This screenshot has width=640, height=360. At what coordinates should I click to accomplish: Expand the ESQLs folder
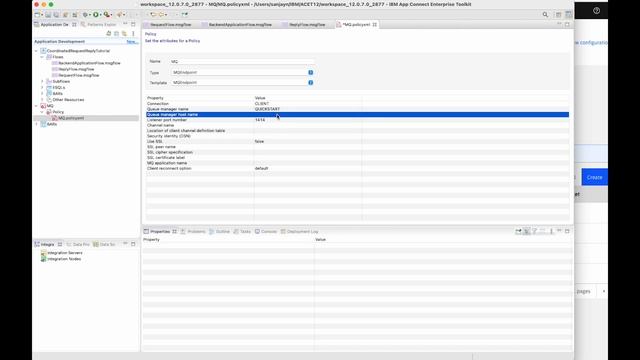[42, 88]
